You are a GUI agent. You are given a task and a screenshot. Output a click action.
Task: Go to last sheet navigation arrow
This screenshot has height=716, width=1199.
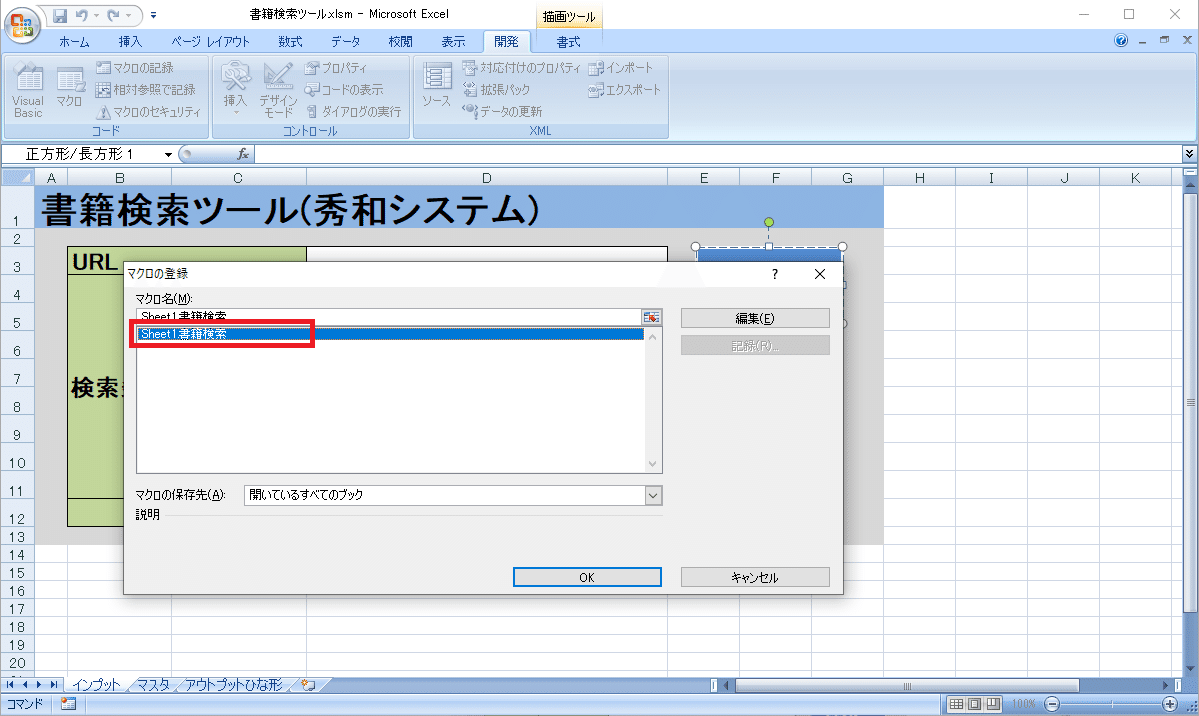[x=53, y=685]
